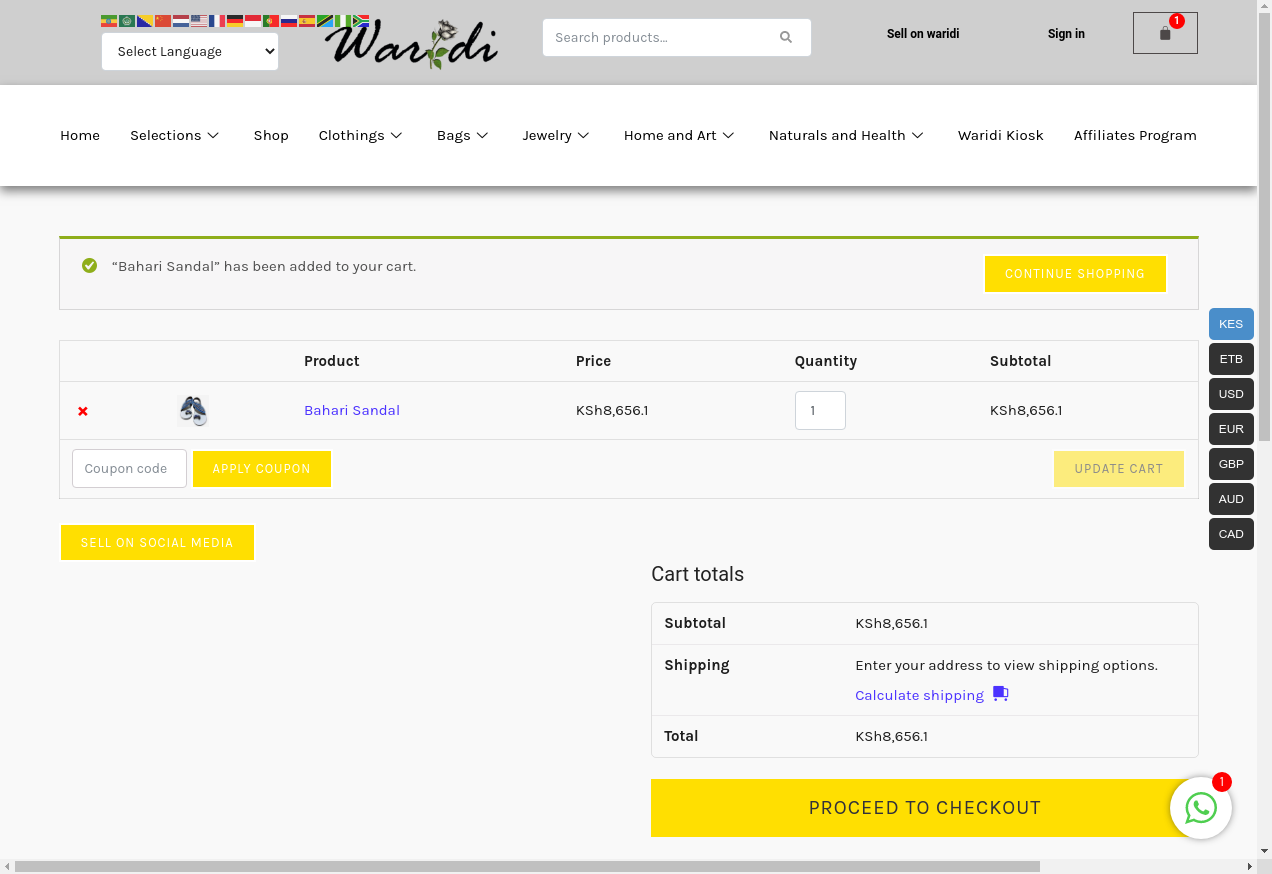Select the French flag language icon
The height and width of the screenshot is (874, 1272).
(x=217, y=21)
